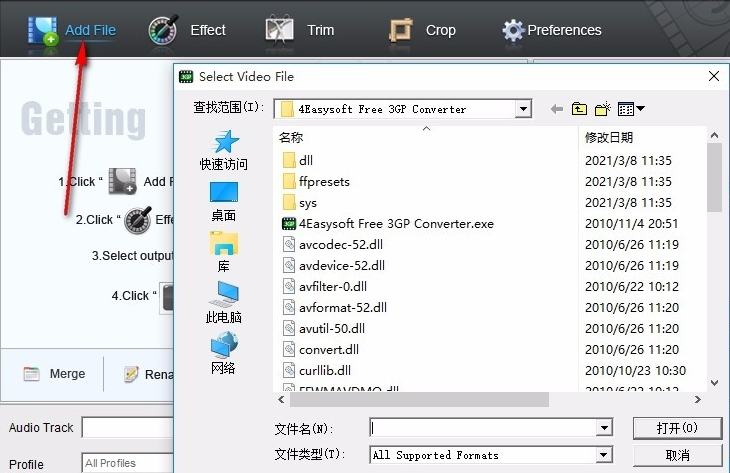Click the Preferences toolbar label
The image size is (730, 473).
pos(564,30)
